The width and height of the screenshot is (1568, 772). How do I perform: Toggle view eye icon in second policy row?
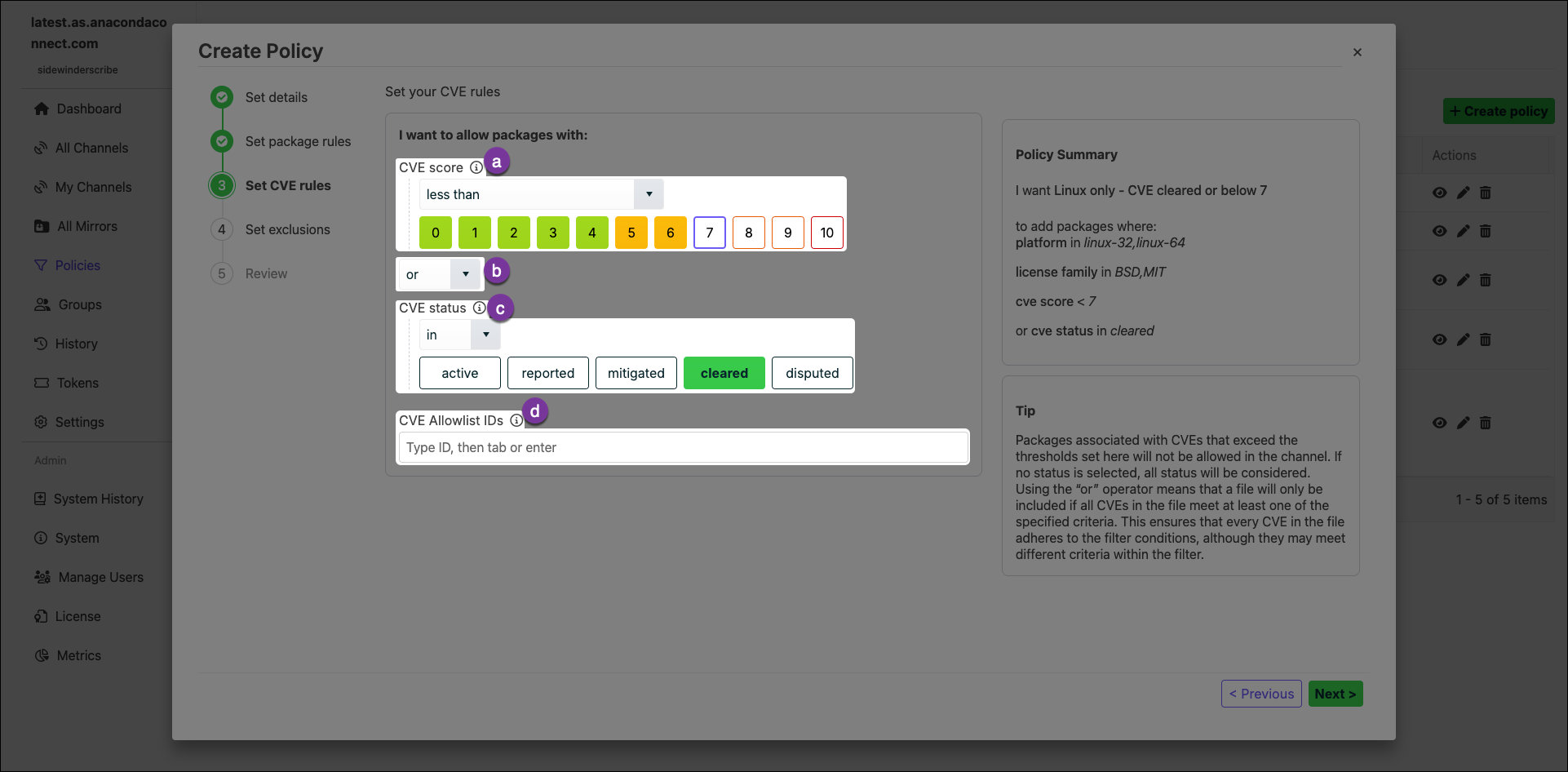[1440, 231]
